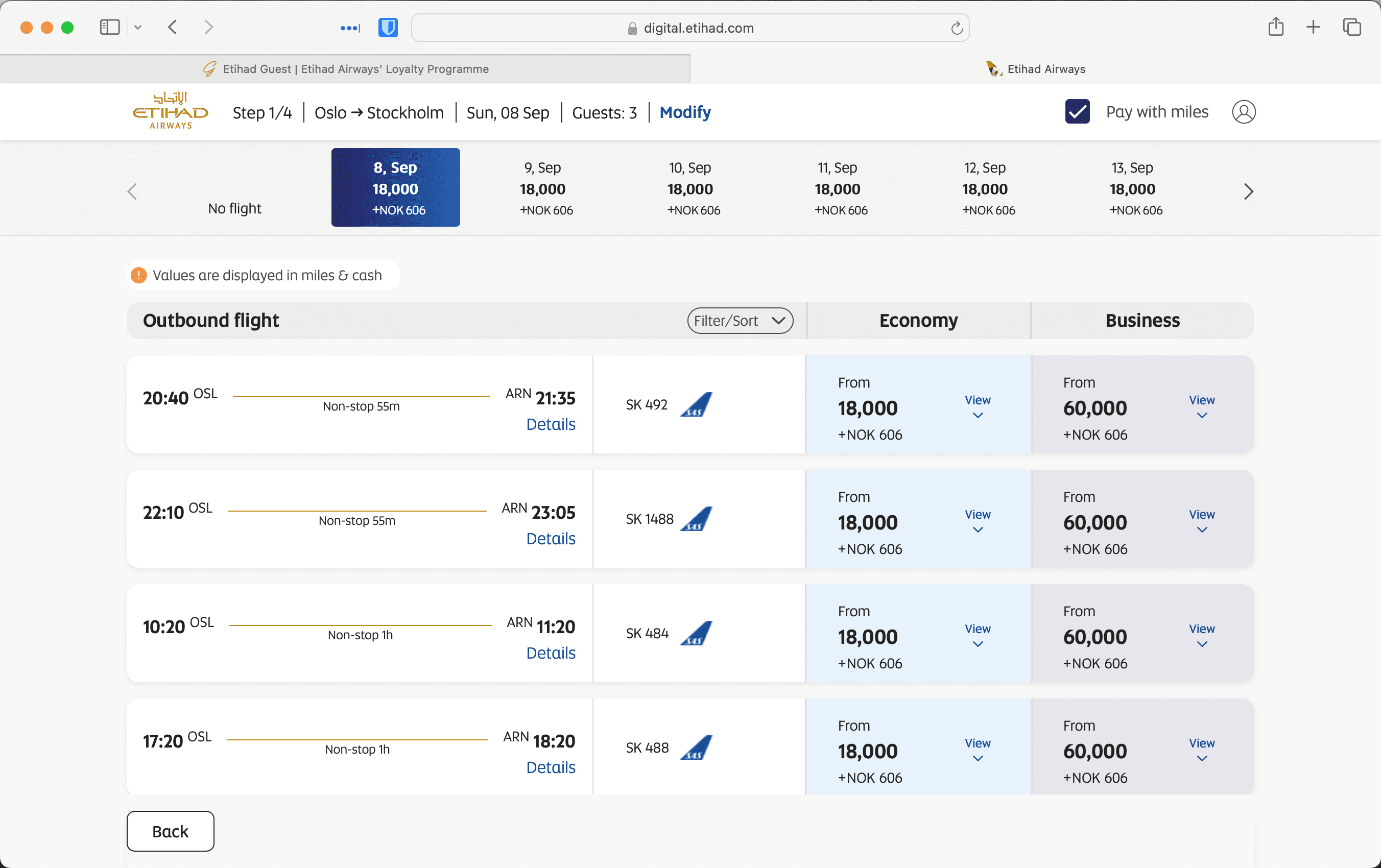Click the browser forward arrow

[x=209, y=28]
